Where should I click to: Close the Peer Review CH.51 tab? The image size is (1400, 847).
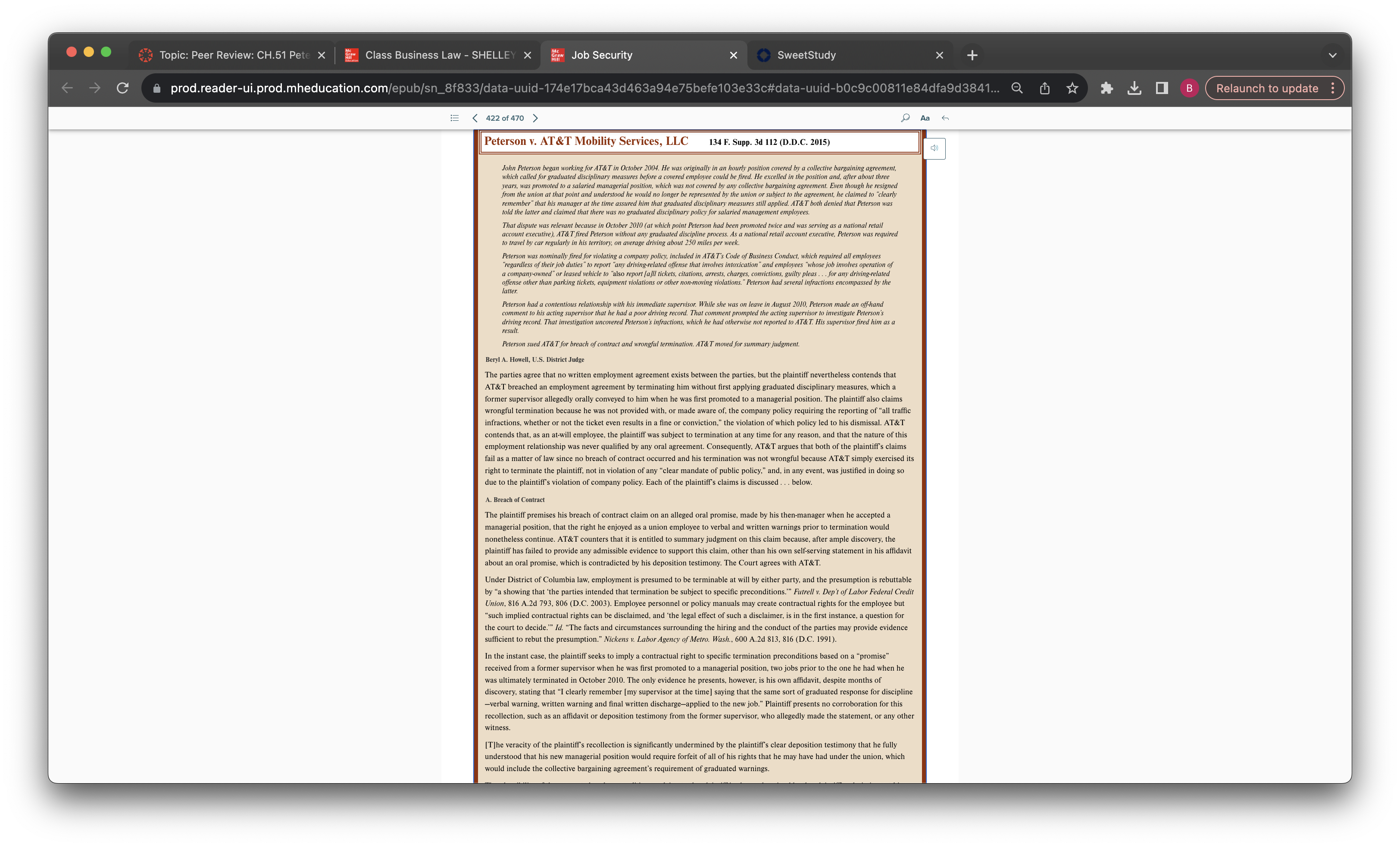322,55
